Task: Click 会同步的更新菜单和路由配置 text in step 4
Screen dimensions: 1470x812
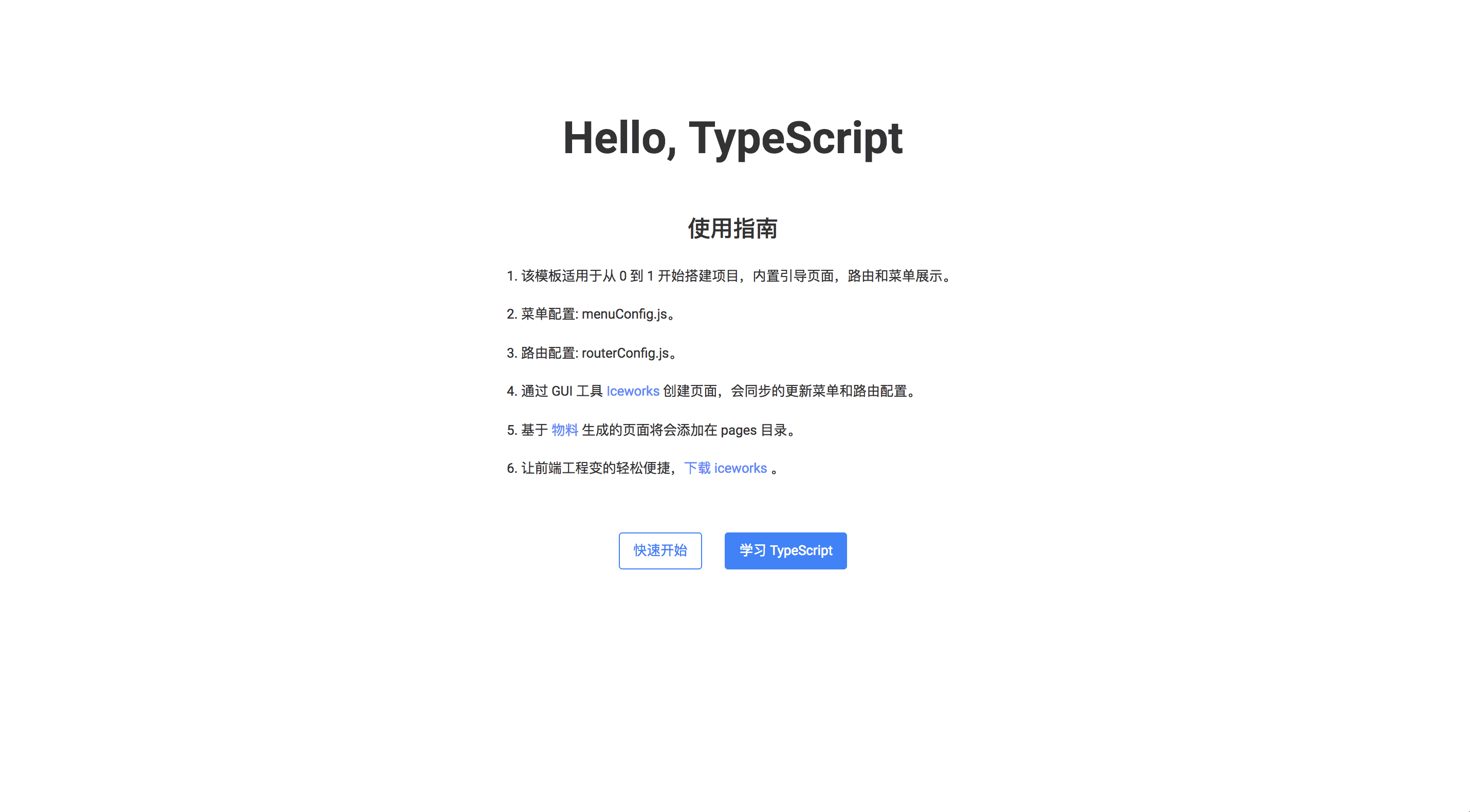Action: pos(819,392)
